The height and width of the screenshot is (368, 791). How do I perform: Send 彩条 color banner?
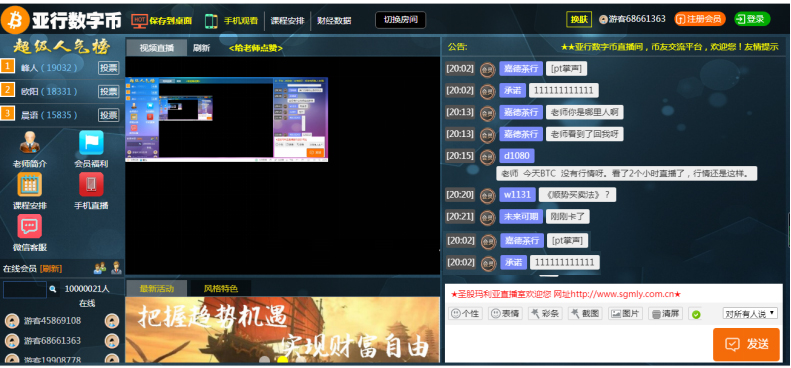click(x=545, y=313)
